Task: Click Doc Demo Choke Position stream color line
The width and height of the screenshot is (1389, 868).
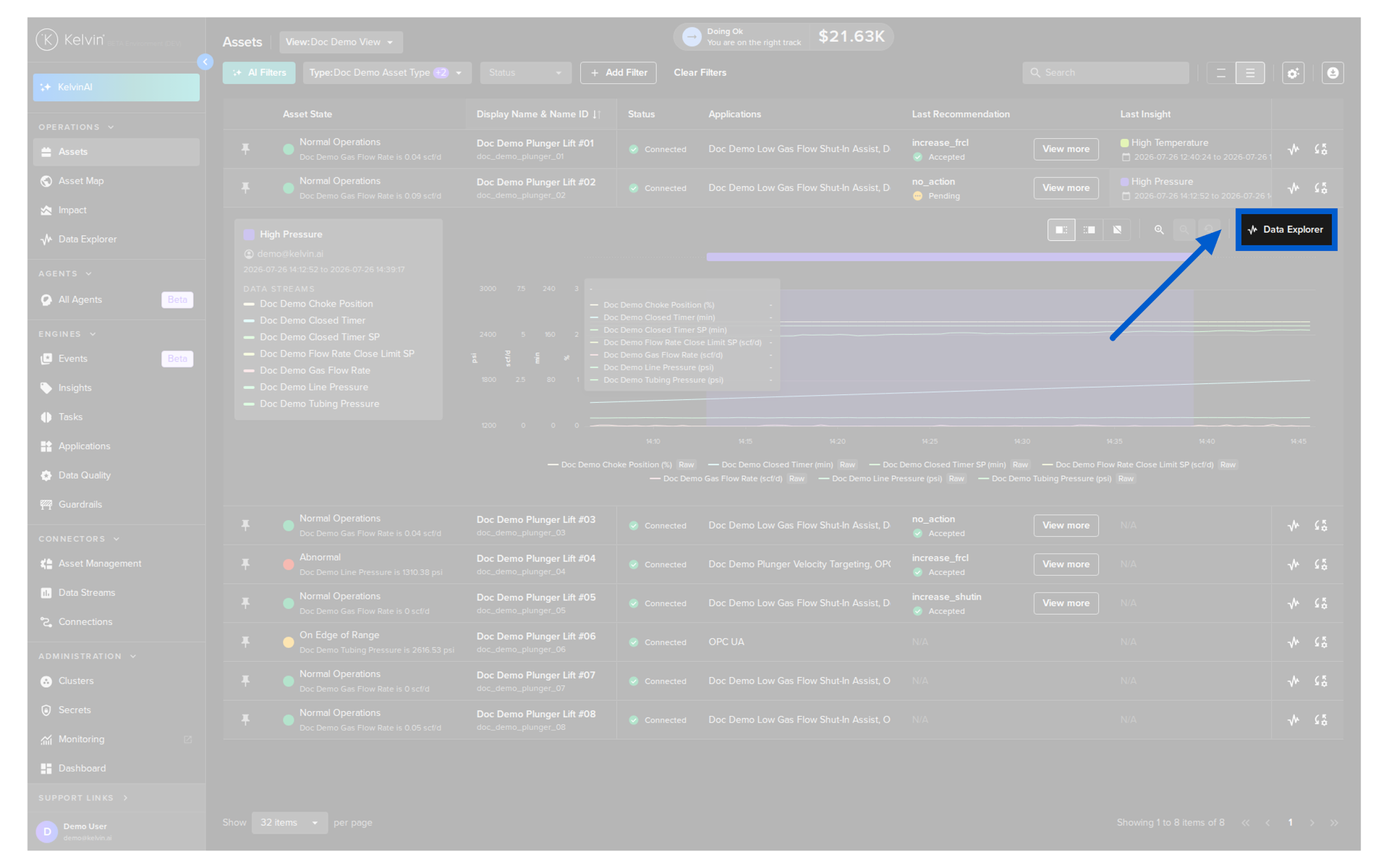Action: [249, 304]
